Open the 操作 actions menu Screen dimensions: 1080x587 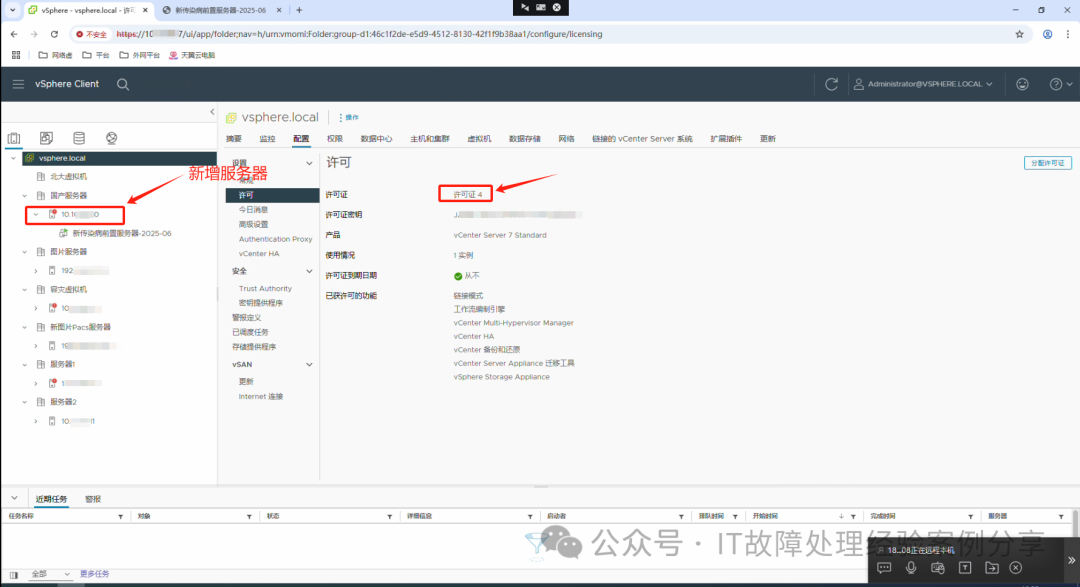tap(349, 118)
